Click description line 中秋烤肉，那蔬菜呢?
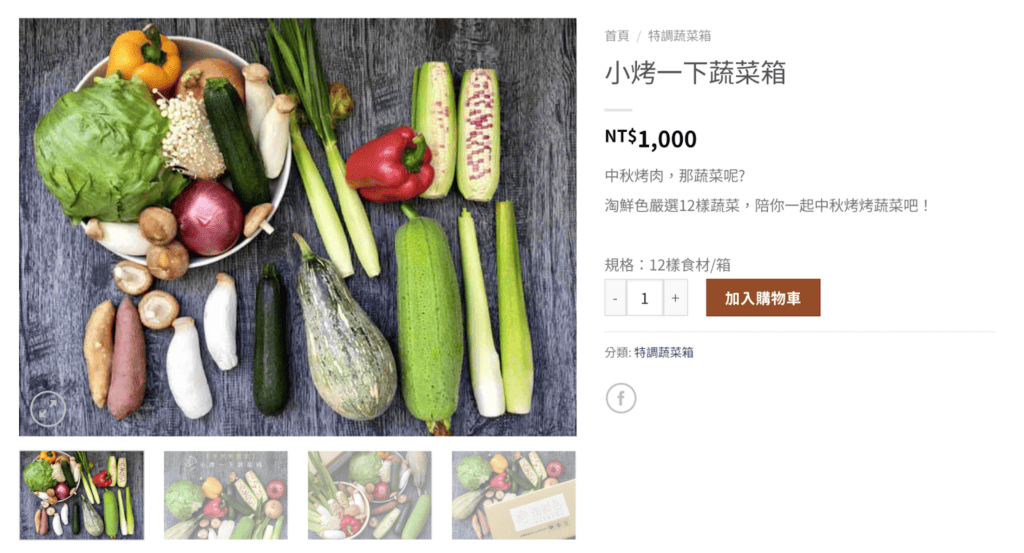The image size is (1024, 553). pos(675,176)
